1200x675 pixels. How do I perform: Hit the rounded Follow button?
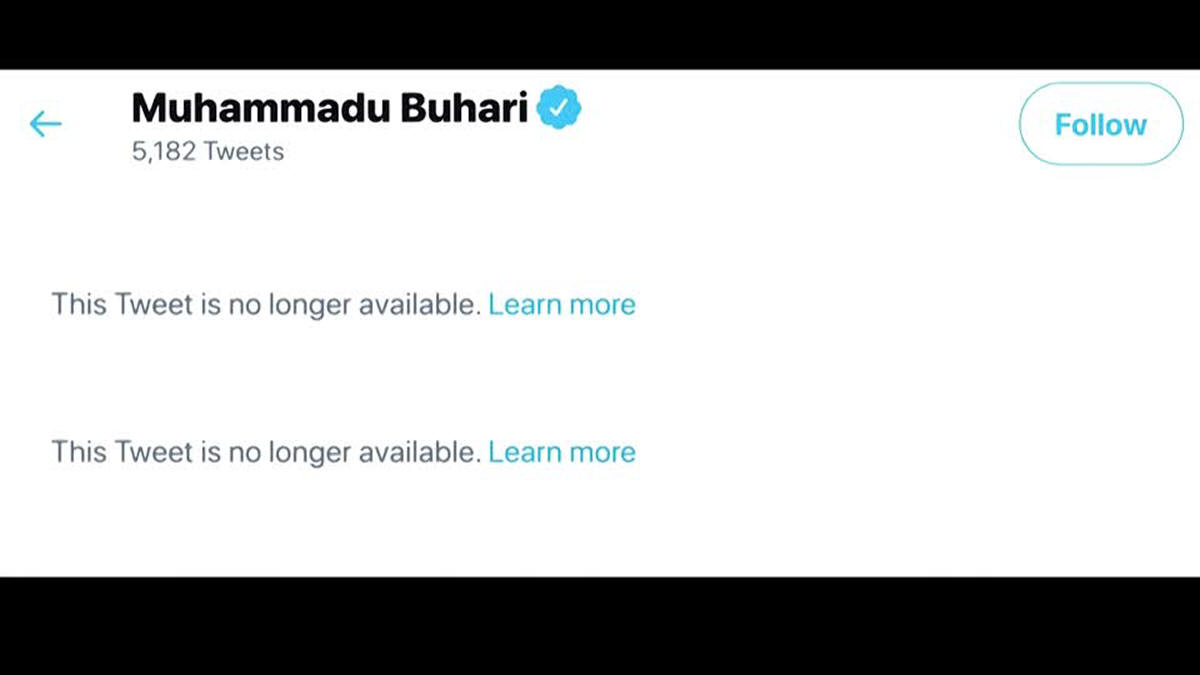pyautogui.click(x=1100, y=124)
